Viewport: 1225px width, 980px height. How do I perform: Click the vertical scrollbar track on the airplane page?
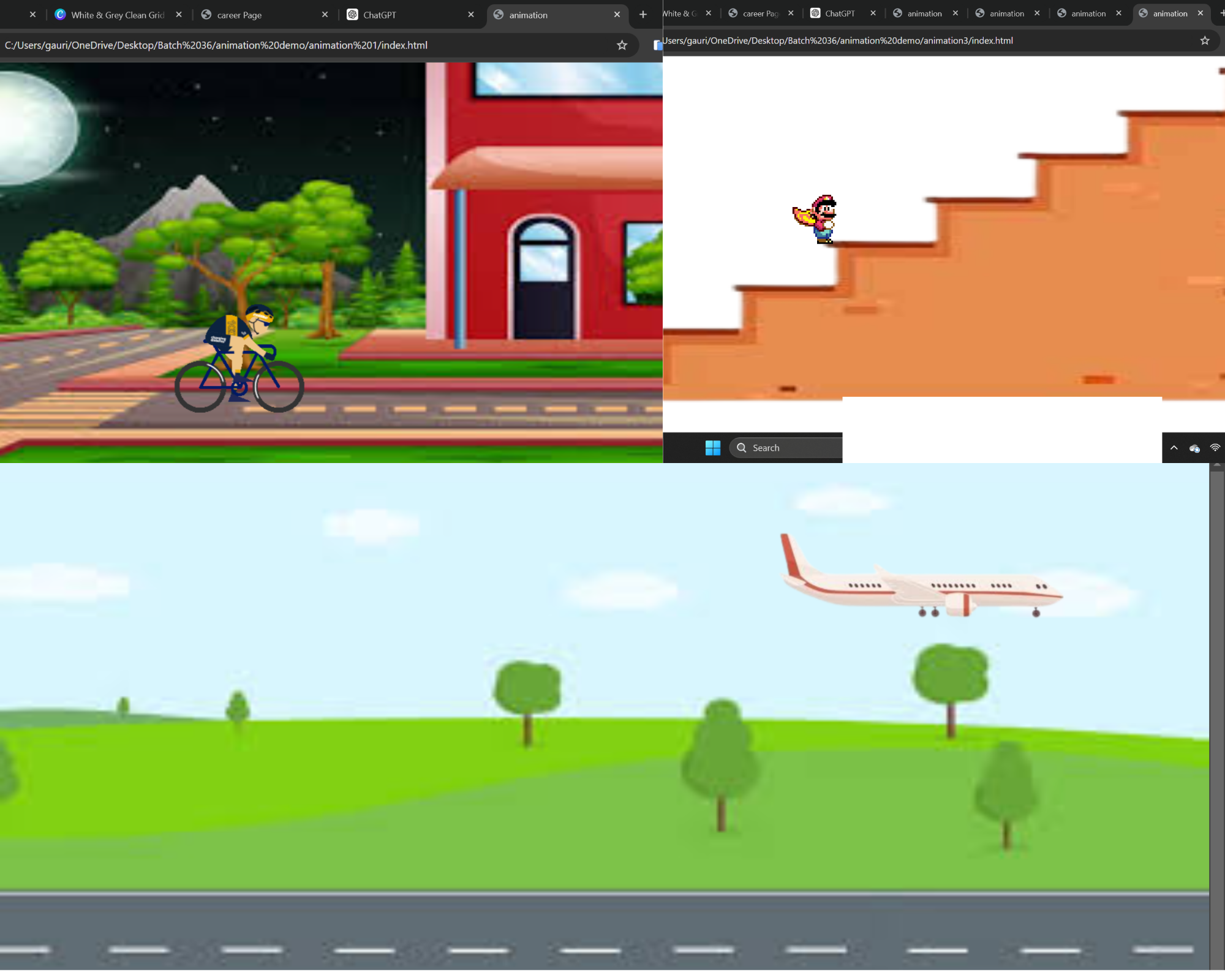pos(1217,720)
